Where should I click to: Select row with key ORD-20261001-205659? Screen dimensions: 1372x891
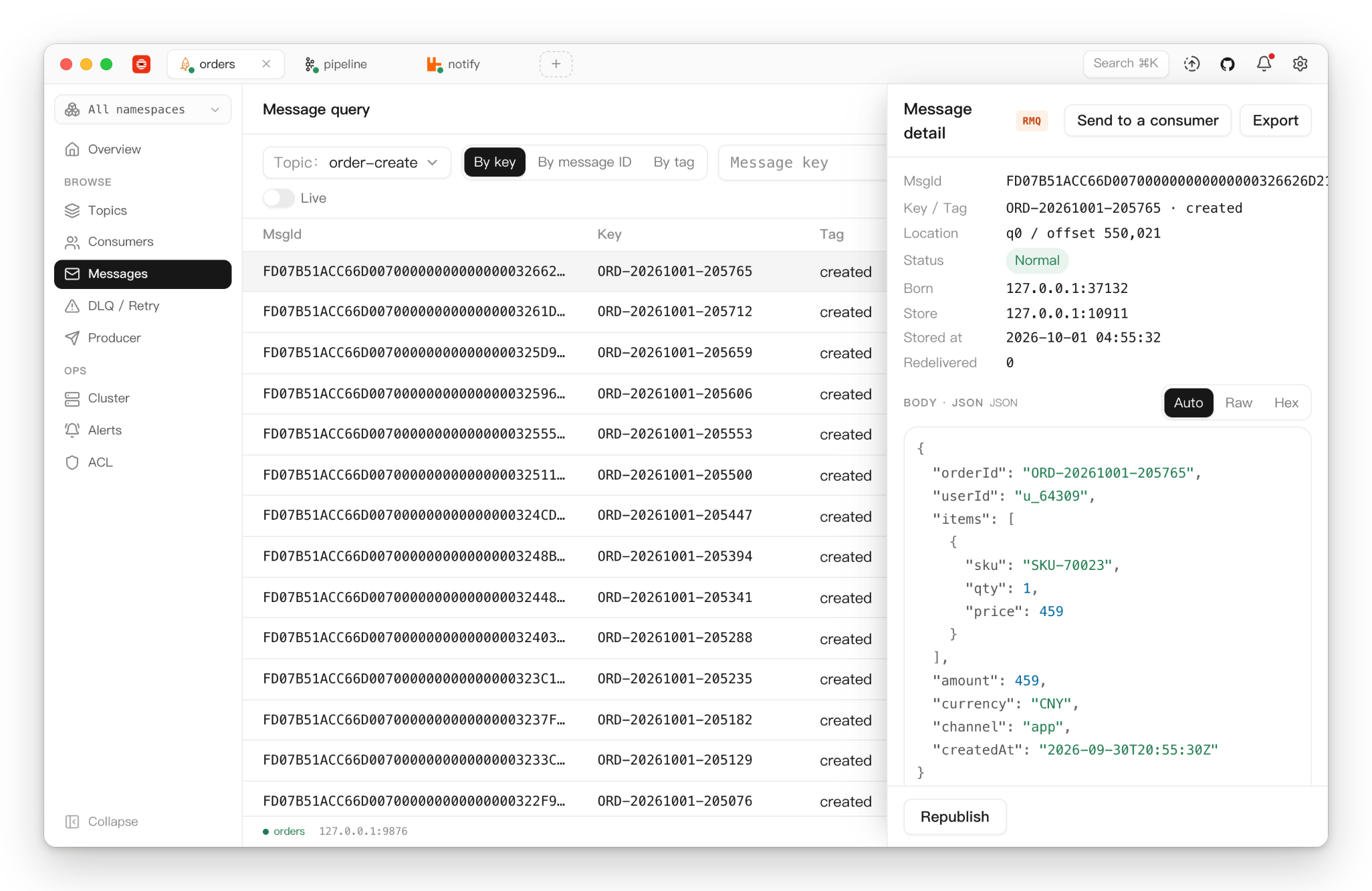point(564,353)
